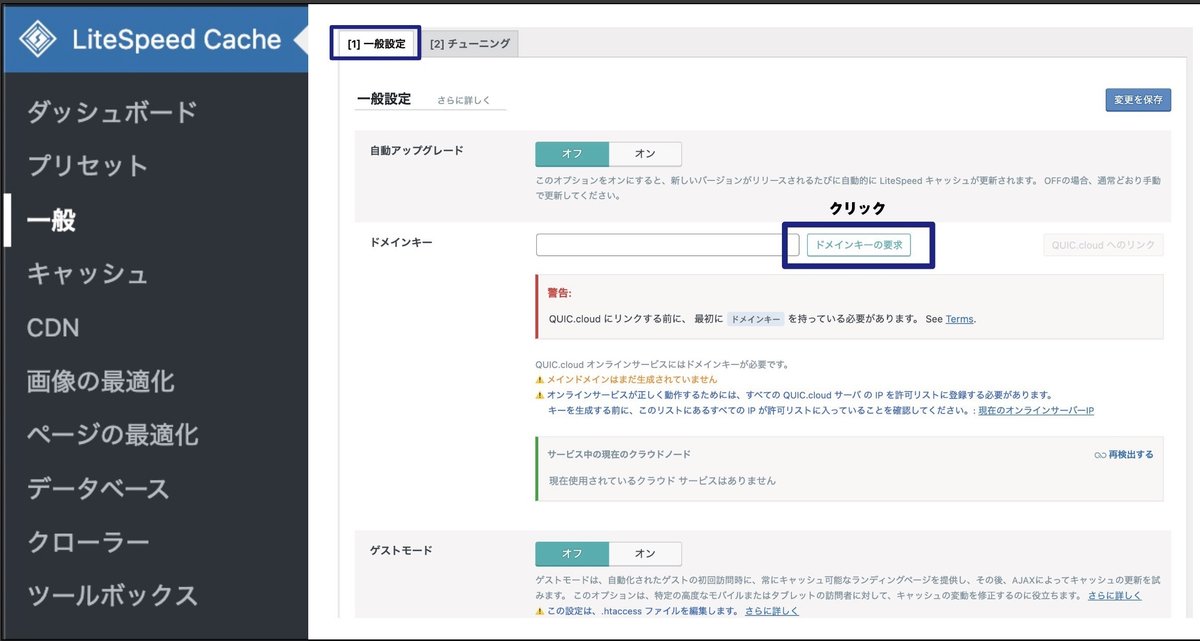Open プリセット in the sidebar

coord(88,166)
